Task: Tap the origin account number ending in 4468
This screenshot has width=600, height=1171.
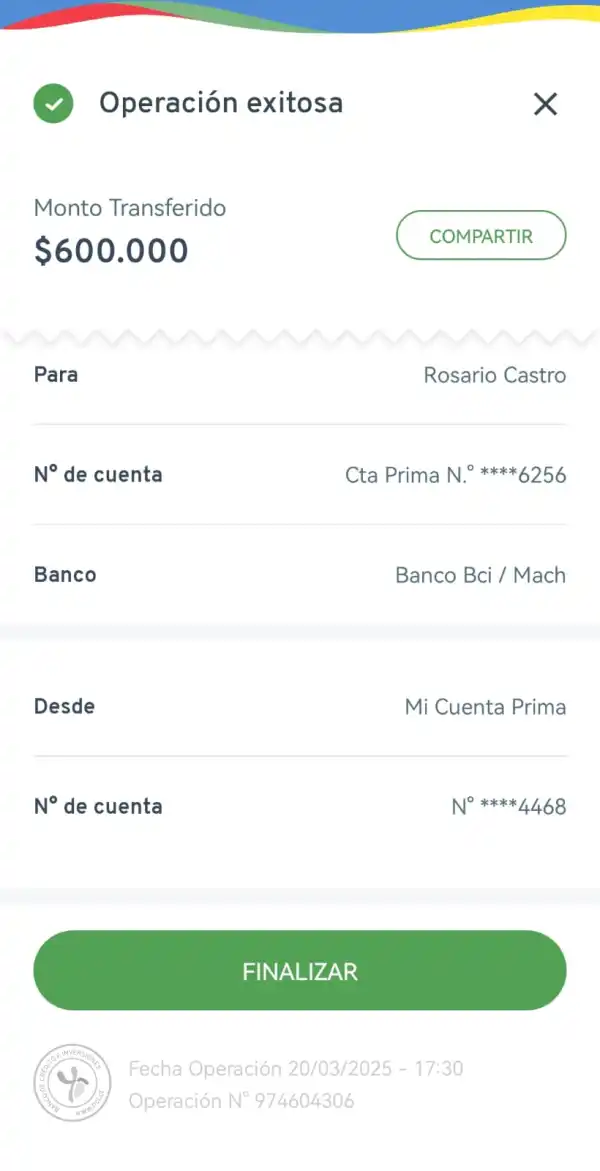Action: (x=508, y=806)
